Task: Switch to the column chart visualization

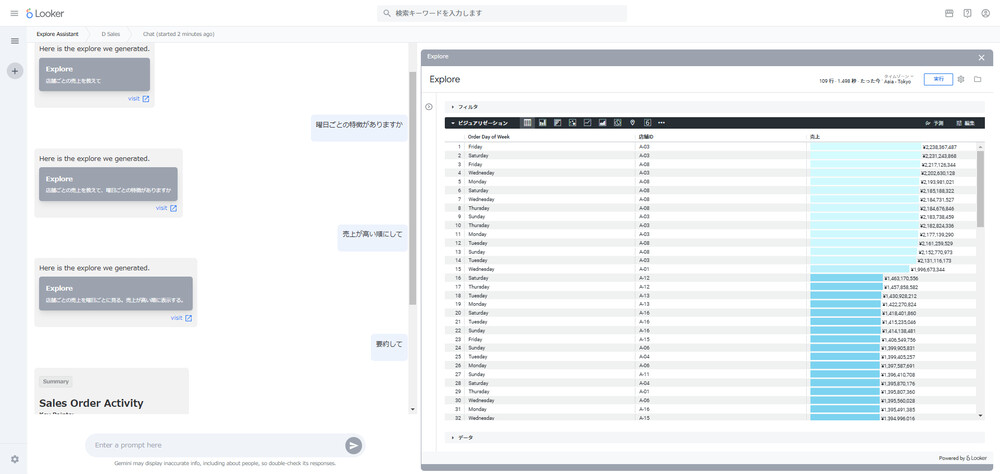Action: 542,123
